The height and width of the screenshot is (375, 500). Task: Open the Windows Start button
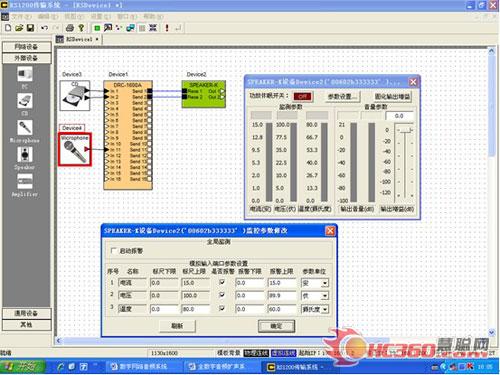click(23, 367)
